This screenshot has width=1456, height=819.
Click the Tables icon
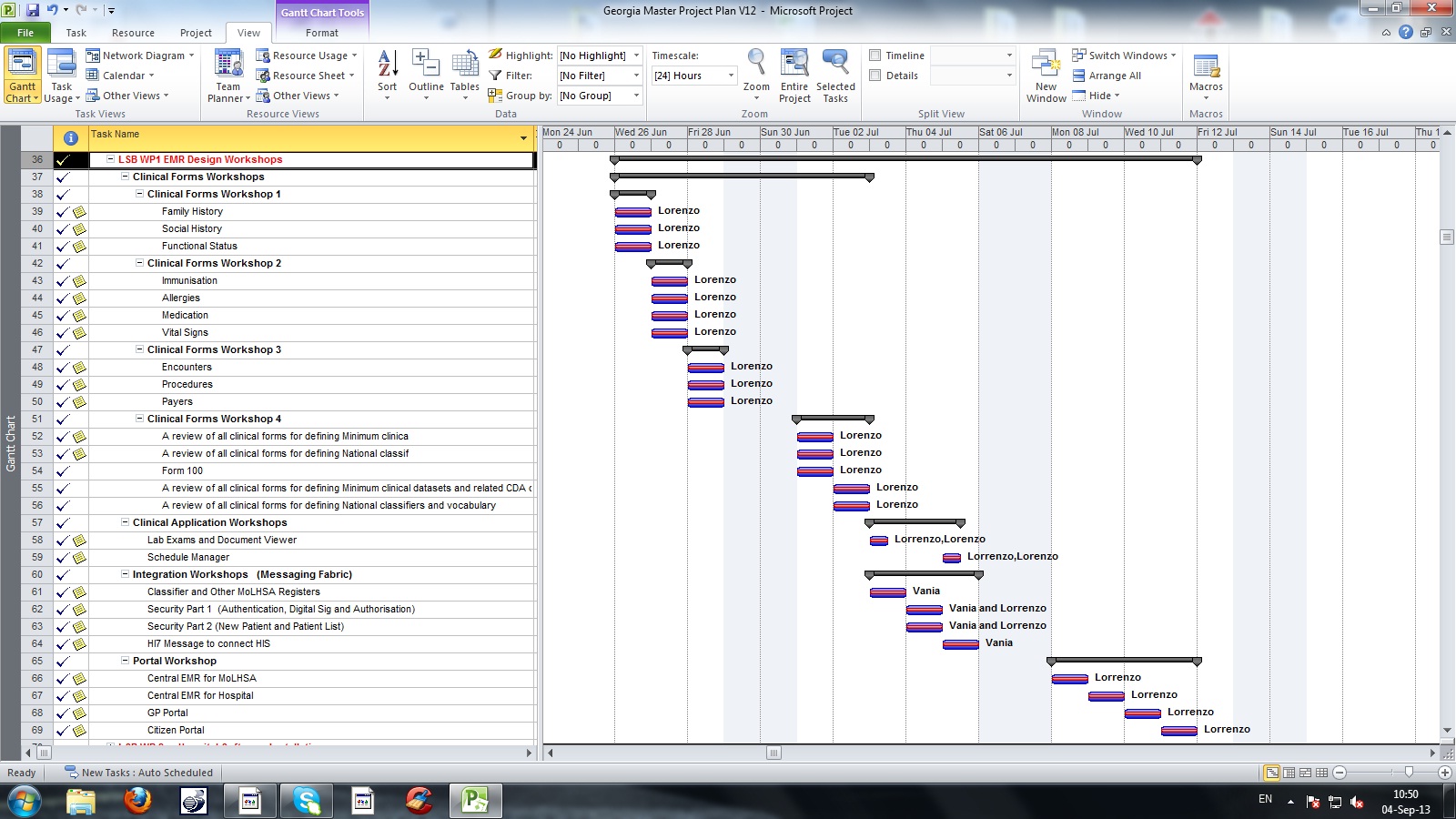464,73
